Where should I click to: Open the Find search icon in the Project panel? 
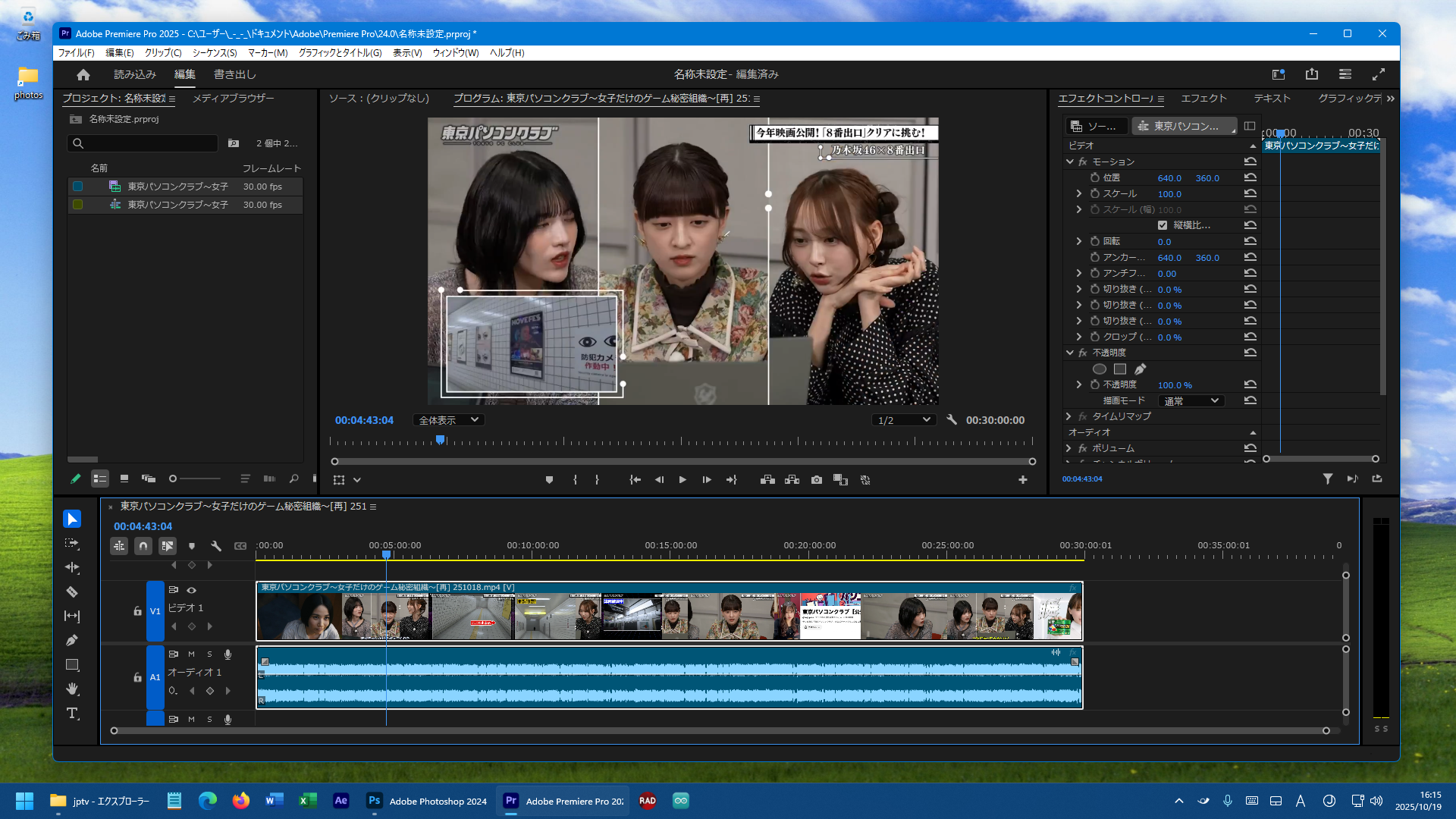(293, 479)
